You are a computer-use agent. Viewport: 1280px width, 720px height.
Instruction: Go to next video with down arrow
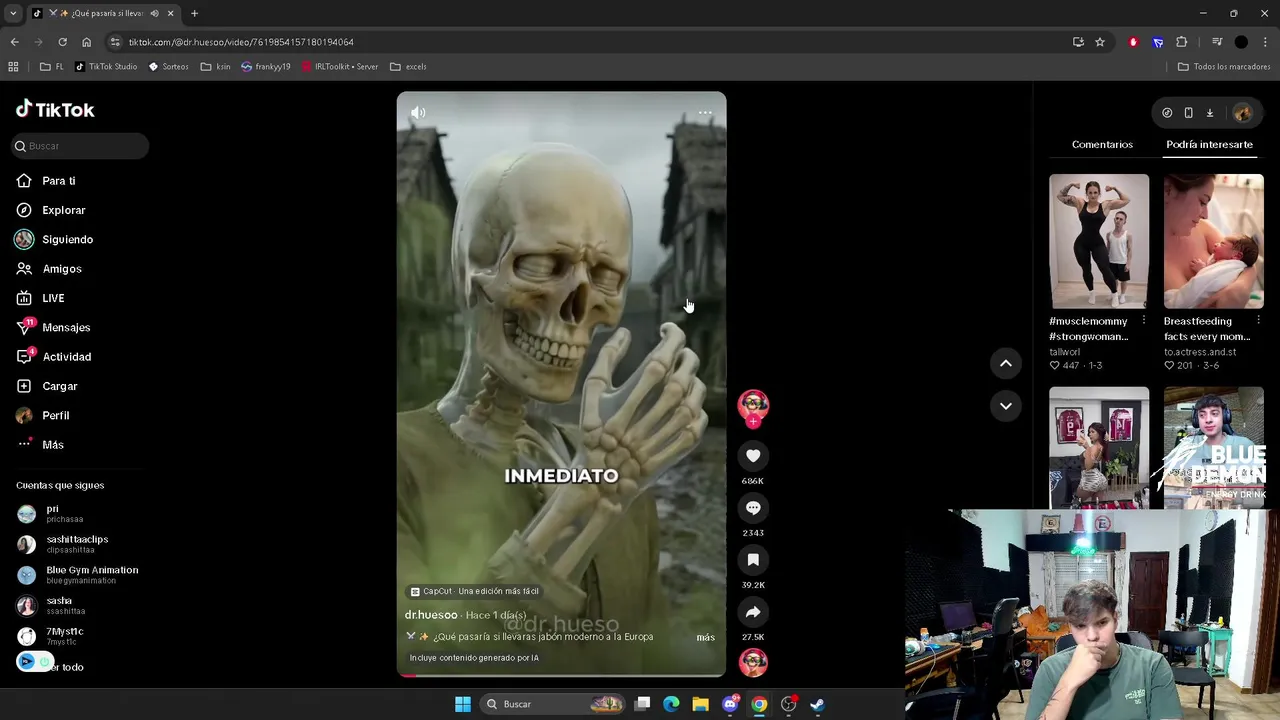click(x=1006, y=405)
